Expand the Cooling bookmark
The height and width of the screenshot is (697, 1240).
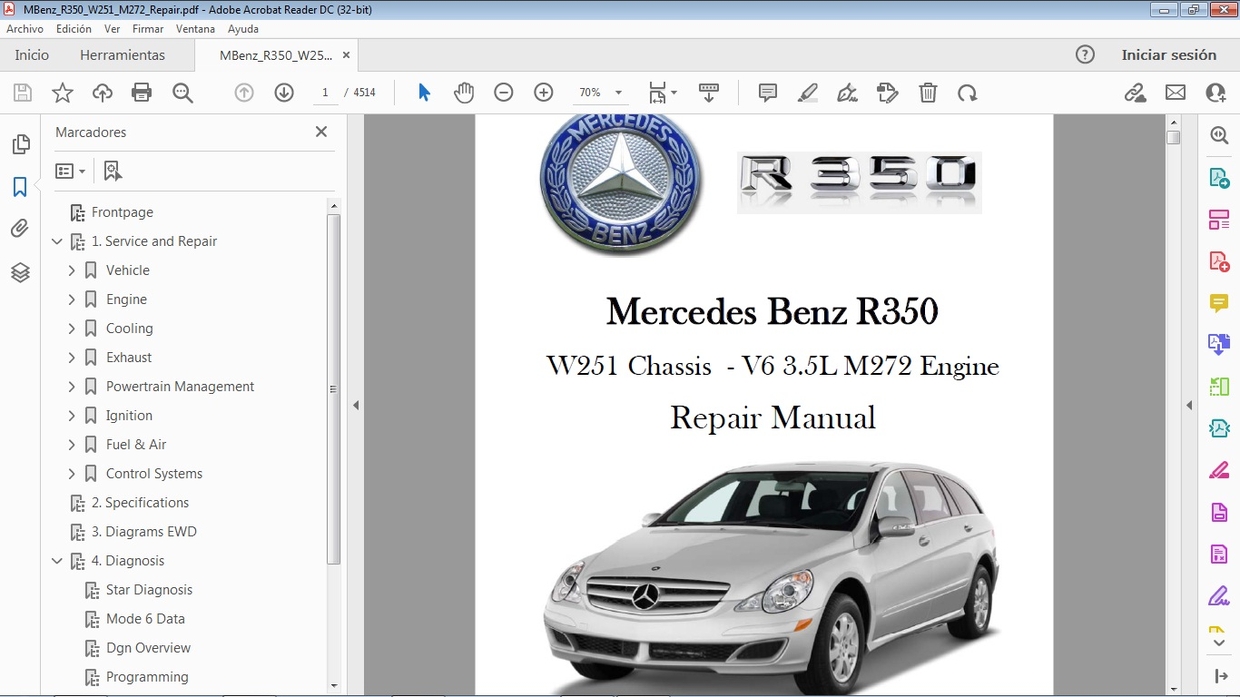pos(72,328)
